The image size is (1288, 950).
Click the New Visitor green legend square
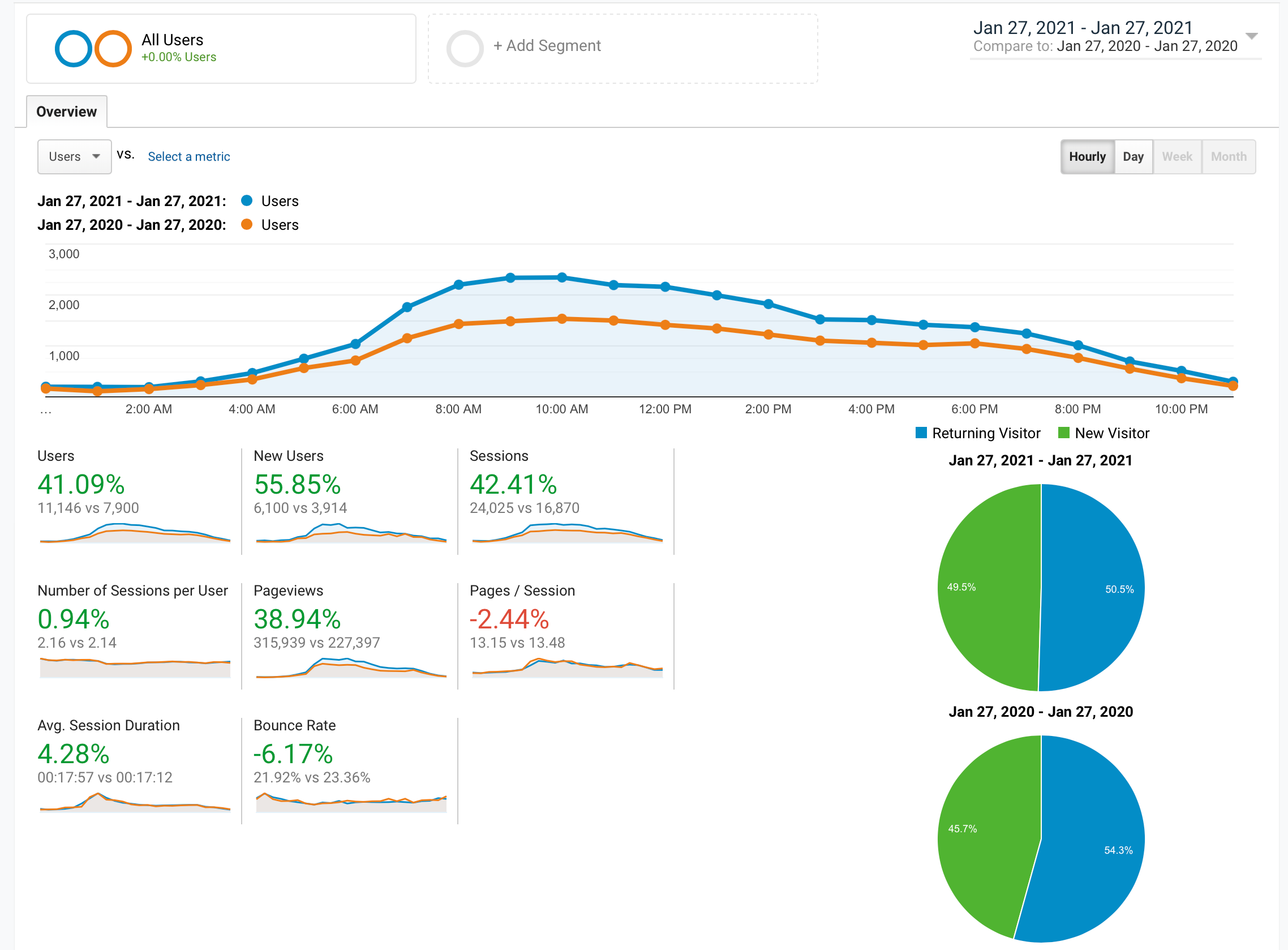click(x=1063, y=433)
